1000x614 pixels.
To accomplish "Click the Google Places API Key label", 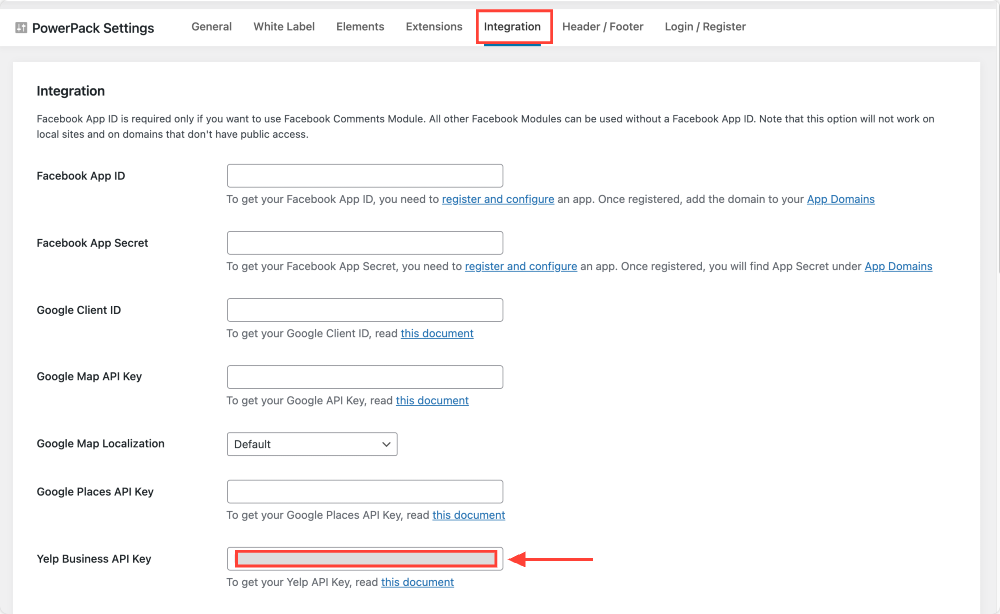I will coord(95,492).
